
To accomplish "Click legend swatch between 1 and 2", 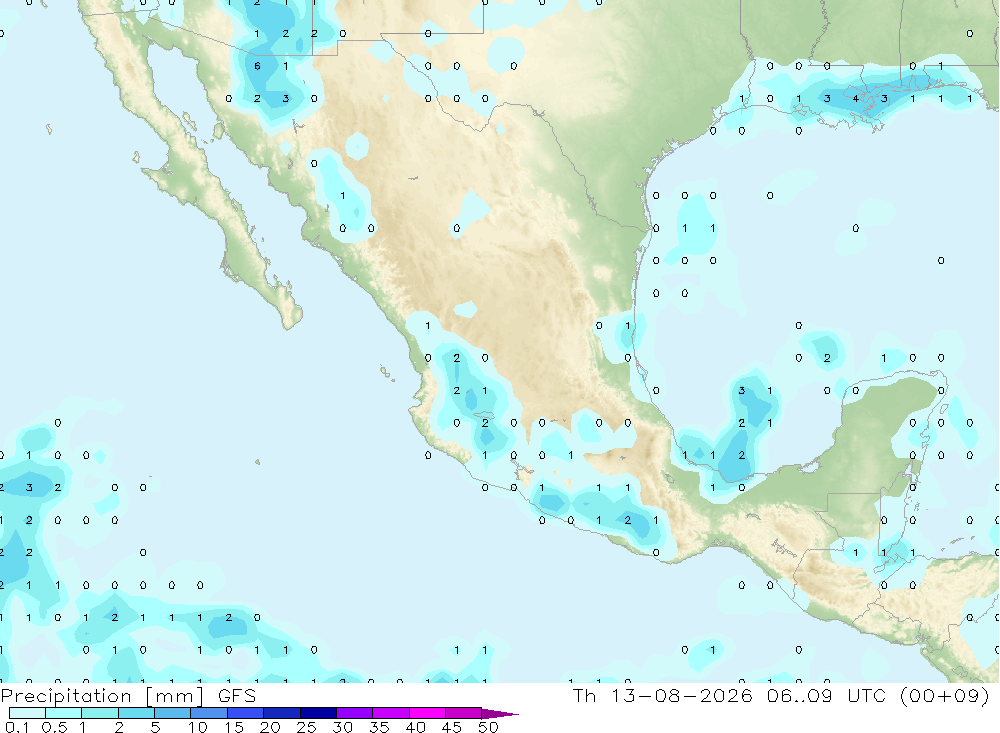I will pyautogui.click(x=100, y=713).
